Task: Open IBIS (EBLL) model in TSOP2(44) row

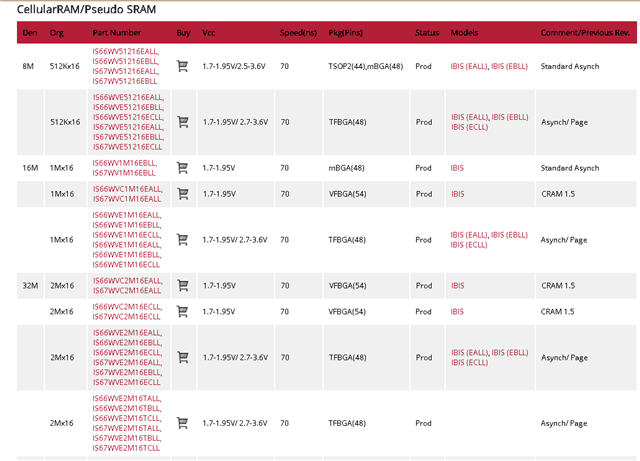Action: 509,66
